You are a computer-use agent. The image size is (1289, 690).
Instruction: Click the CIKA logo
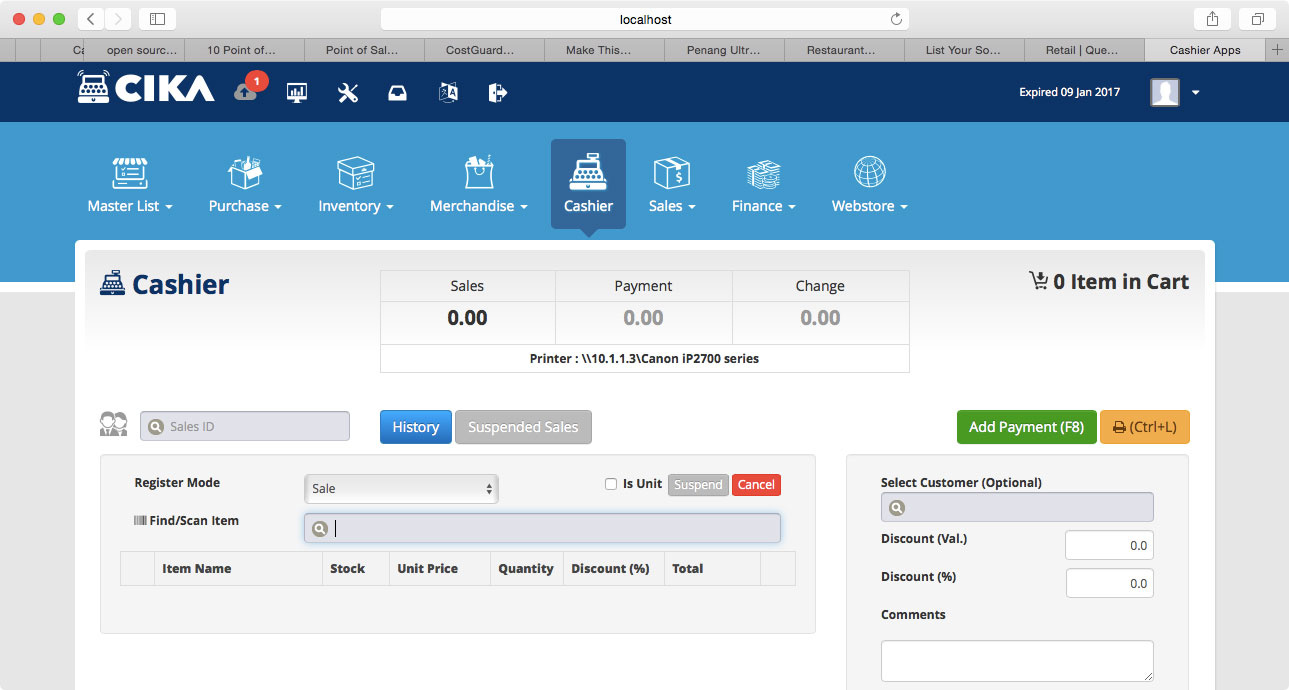(146, 88)
